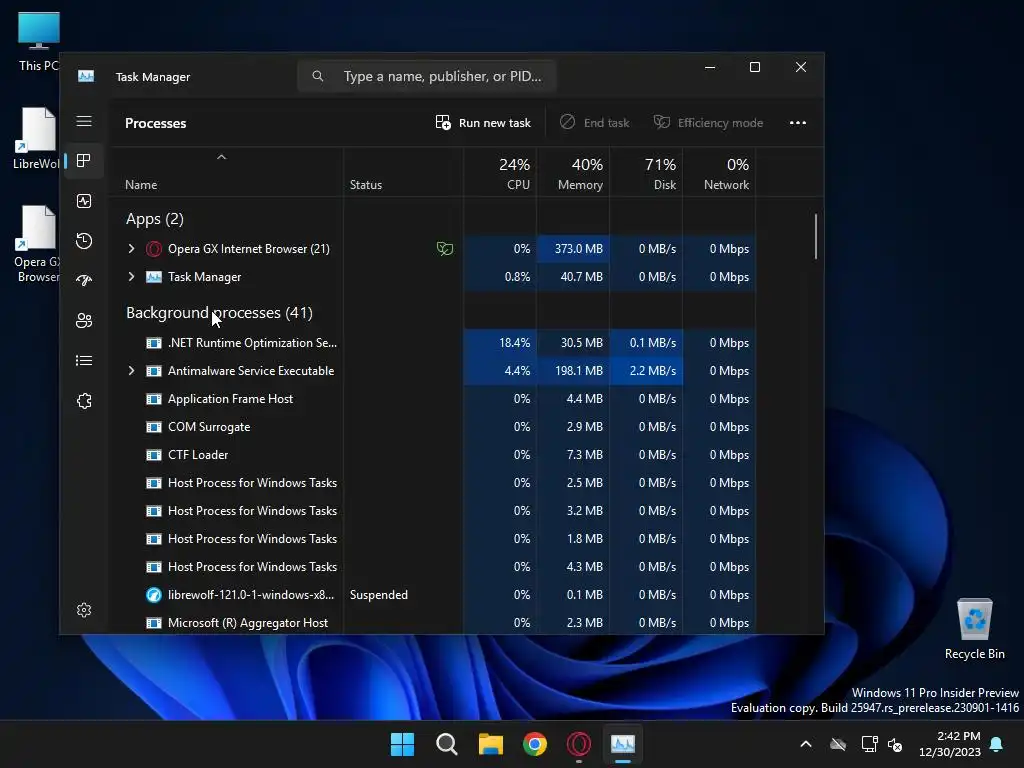The height and width of the screenshot is (768, 1024).
Task: Click the End task button
Action: point(594,123)
